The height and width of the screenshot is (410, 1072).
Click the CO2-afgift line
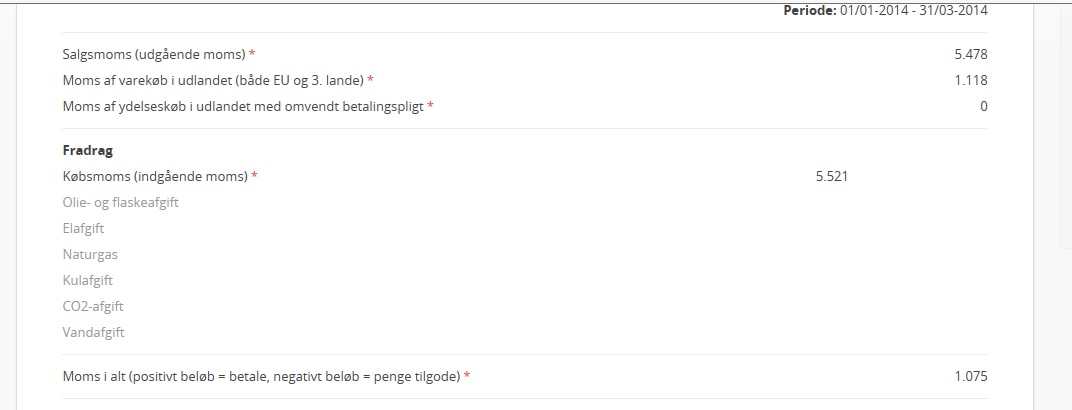coord(93,306)
